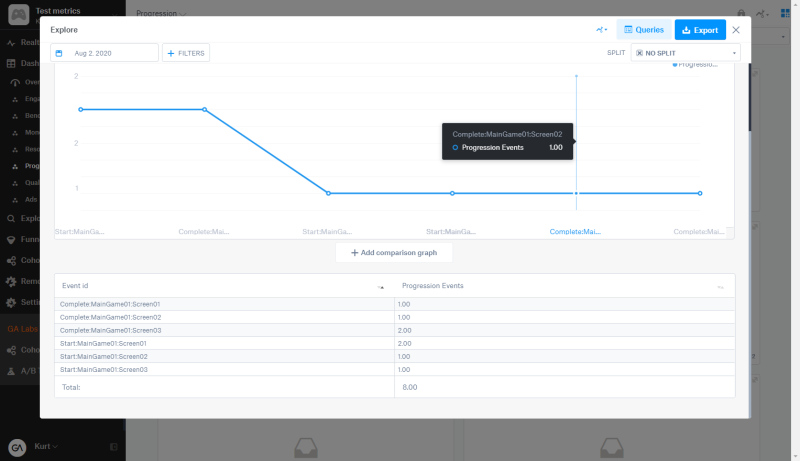This screenshot has height=461, width=800.
Task: Export the explore data
Action: pos(700,30)
